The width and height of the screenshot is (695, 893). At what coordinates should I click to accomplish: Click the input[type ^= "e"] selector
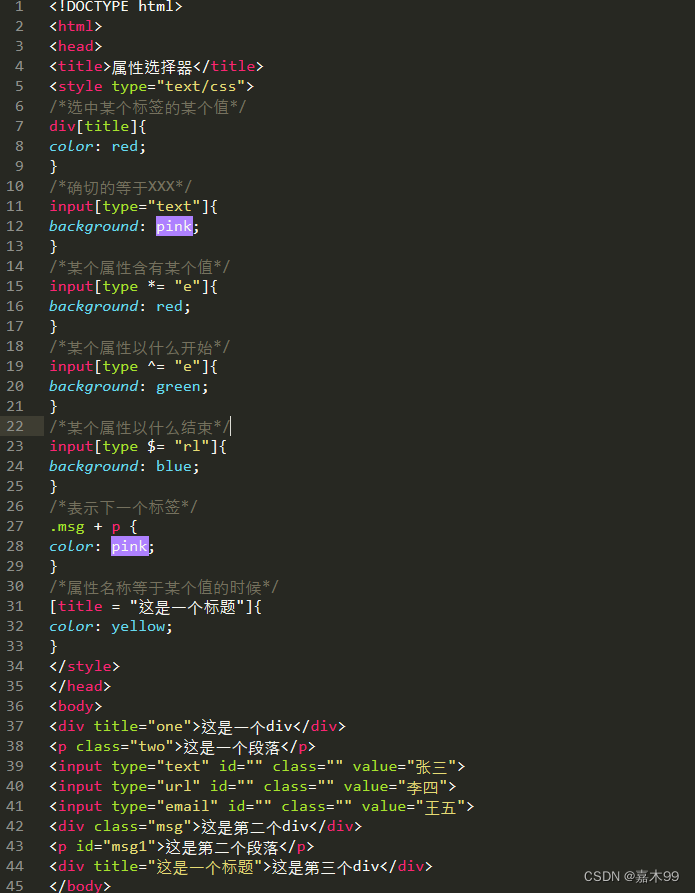point(133,366)
